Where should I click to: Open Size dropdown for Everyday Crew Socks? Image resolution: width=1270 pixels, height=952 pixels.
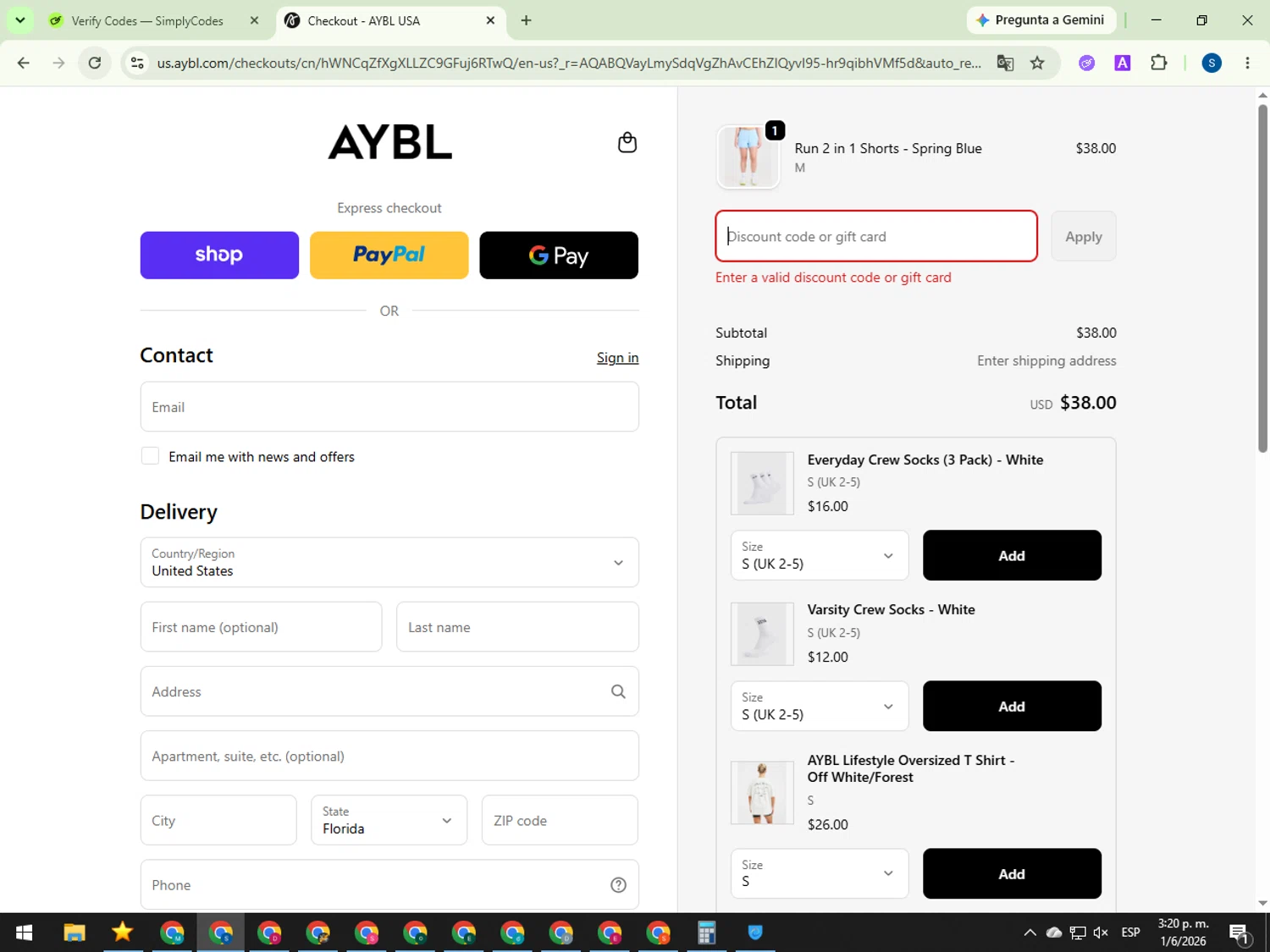[x=820, y=556]
